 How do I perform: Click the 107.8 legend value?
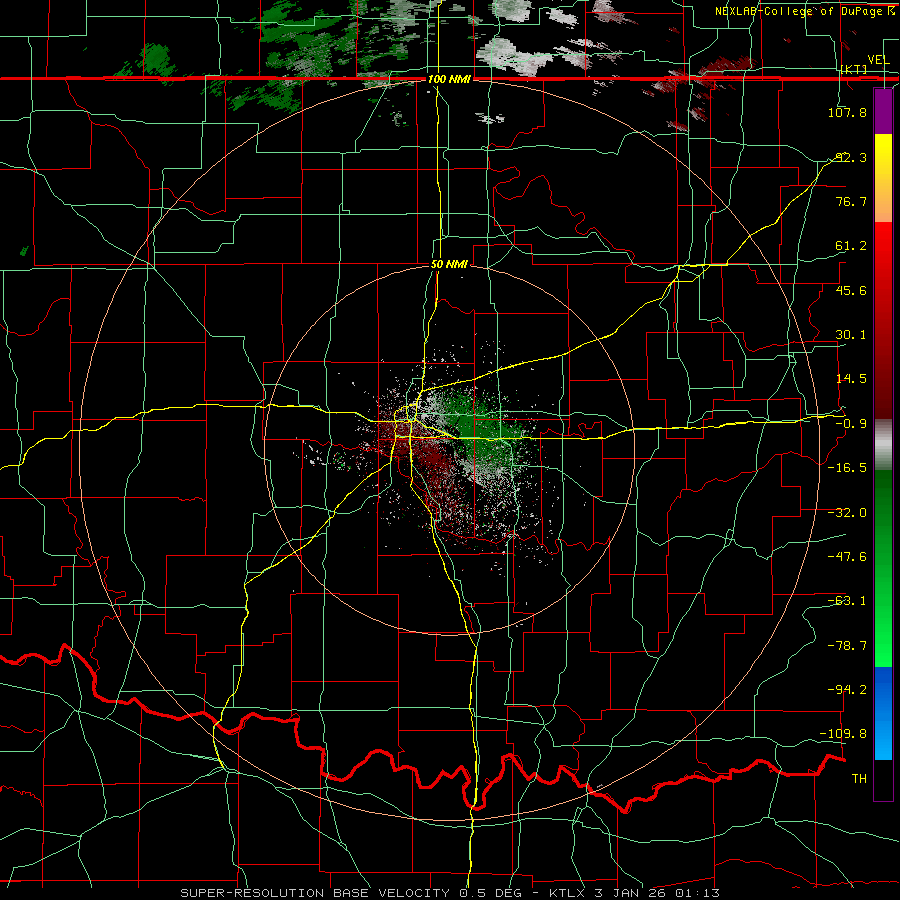coord(847,112)
